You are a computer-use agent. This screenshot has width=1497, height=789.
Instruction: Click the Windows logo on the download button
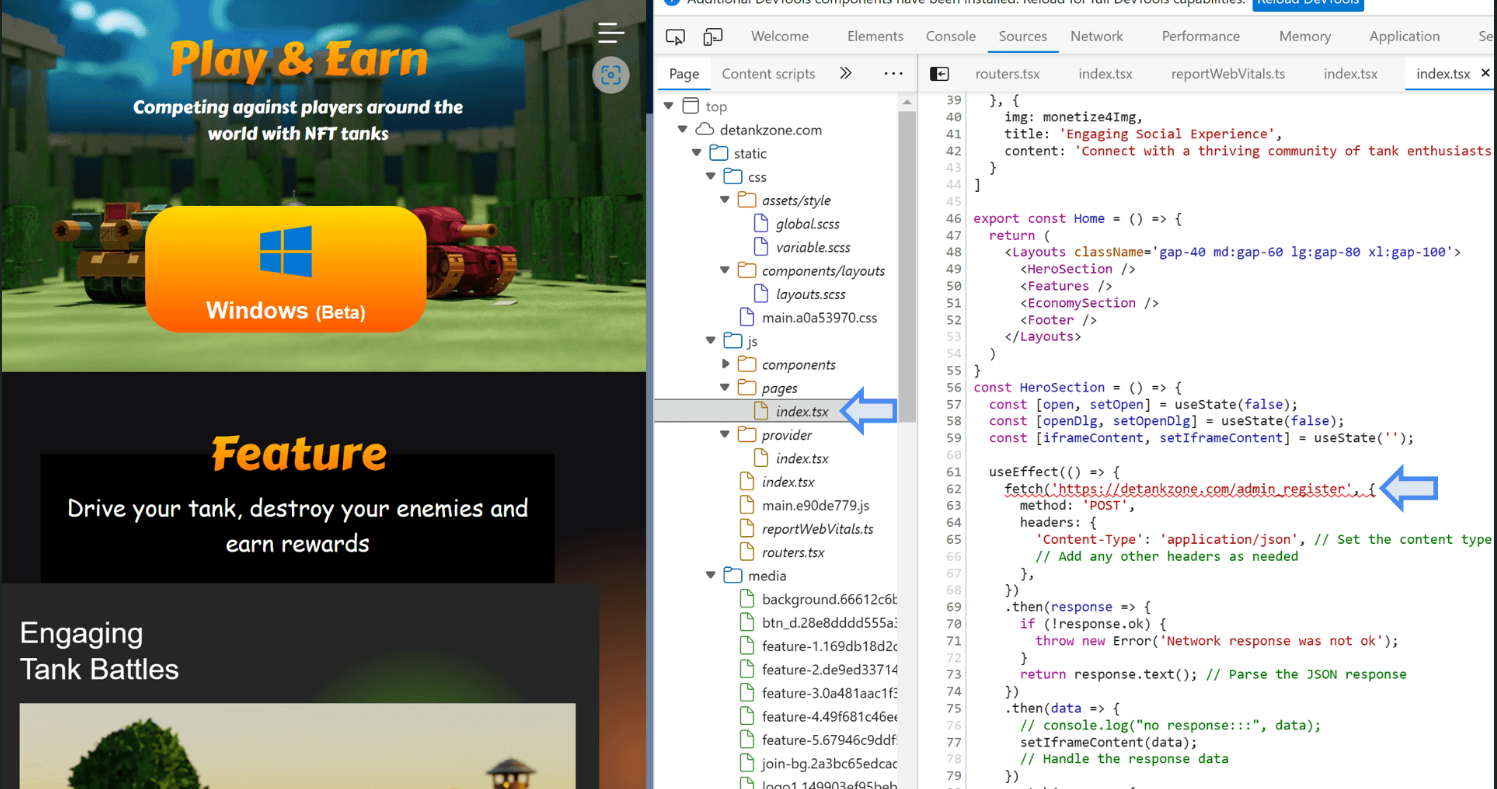pos(285,251)
